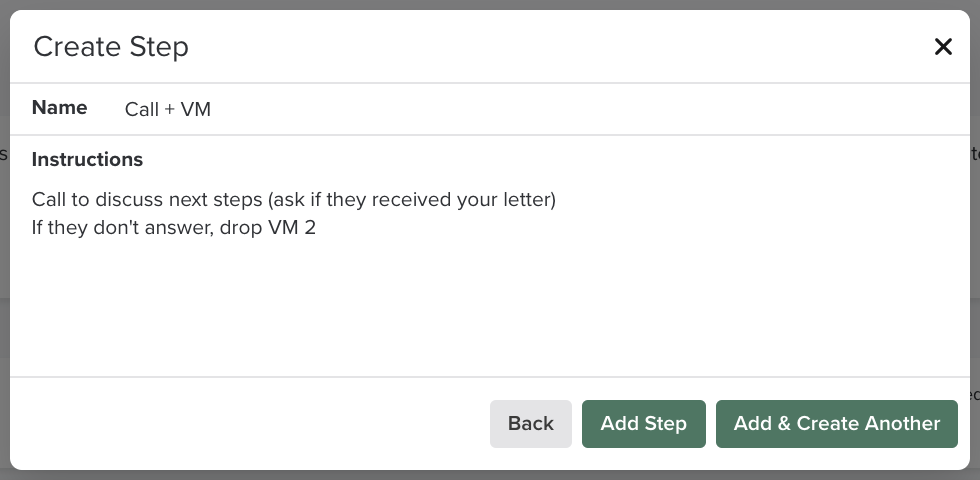Click Add & Create Another button
This screenshot has height=480, width=980.
click(836, 423)
